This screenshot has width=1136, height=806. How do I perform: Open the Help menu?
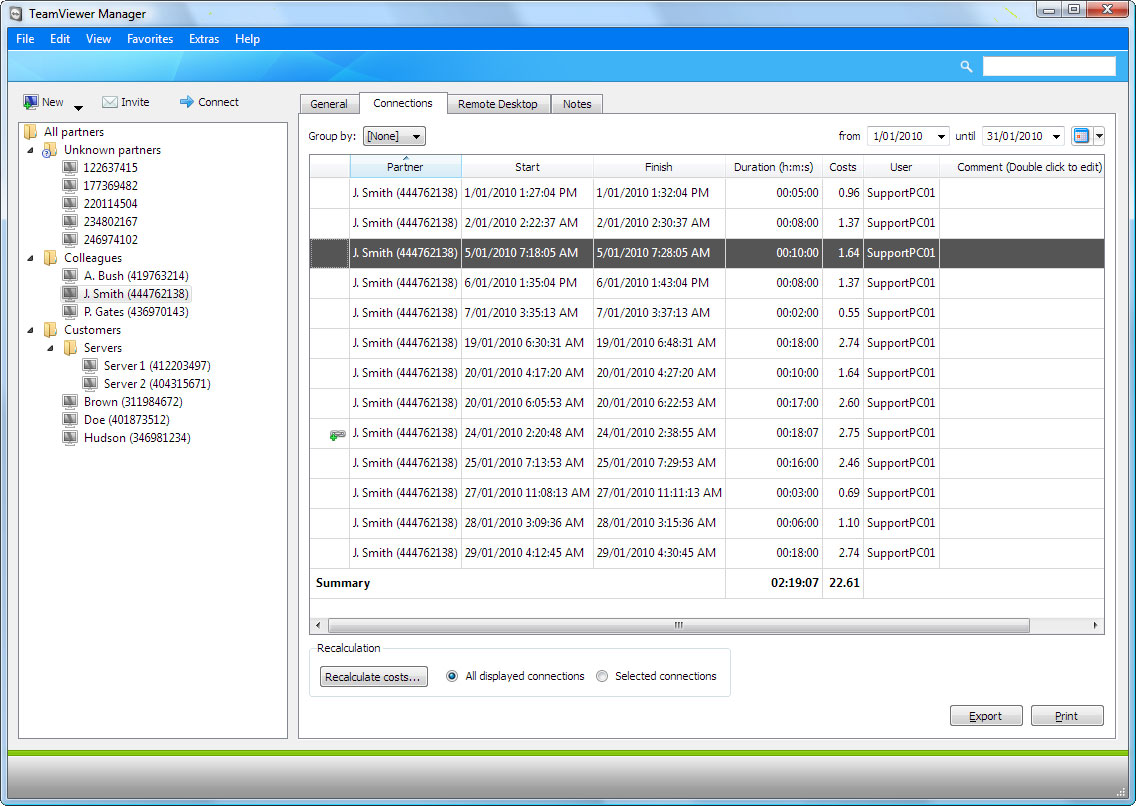pyautogui.click(x=247, y=39)
